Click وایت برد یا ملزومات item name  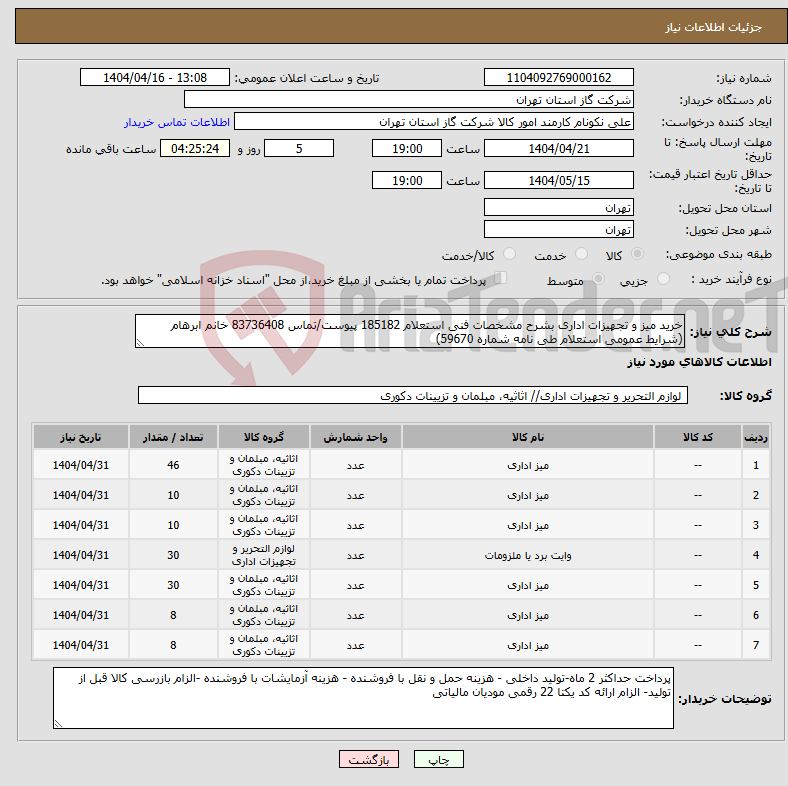pos(528,555)
